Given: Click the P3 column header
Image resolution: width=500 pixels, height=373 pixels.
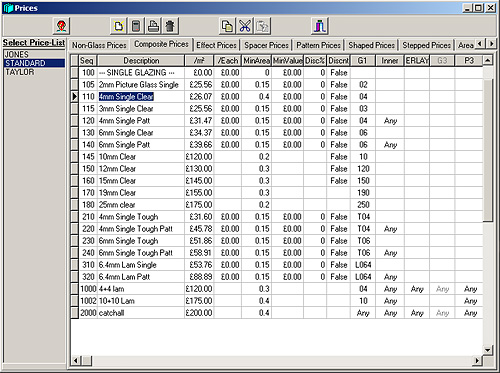Looking at the screenshot, I should point(469,61).
